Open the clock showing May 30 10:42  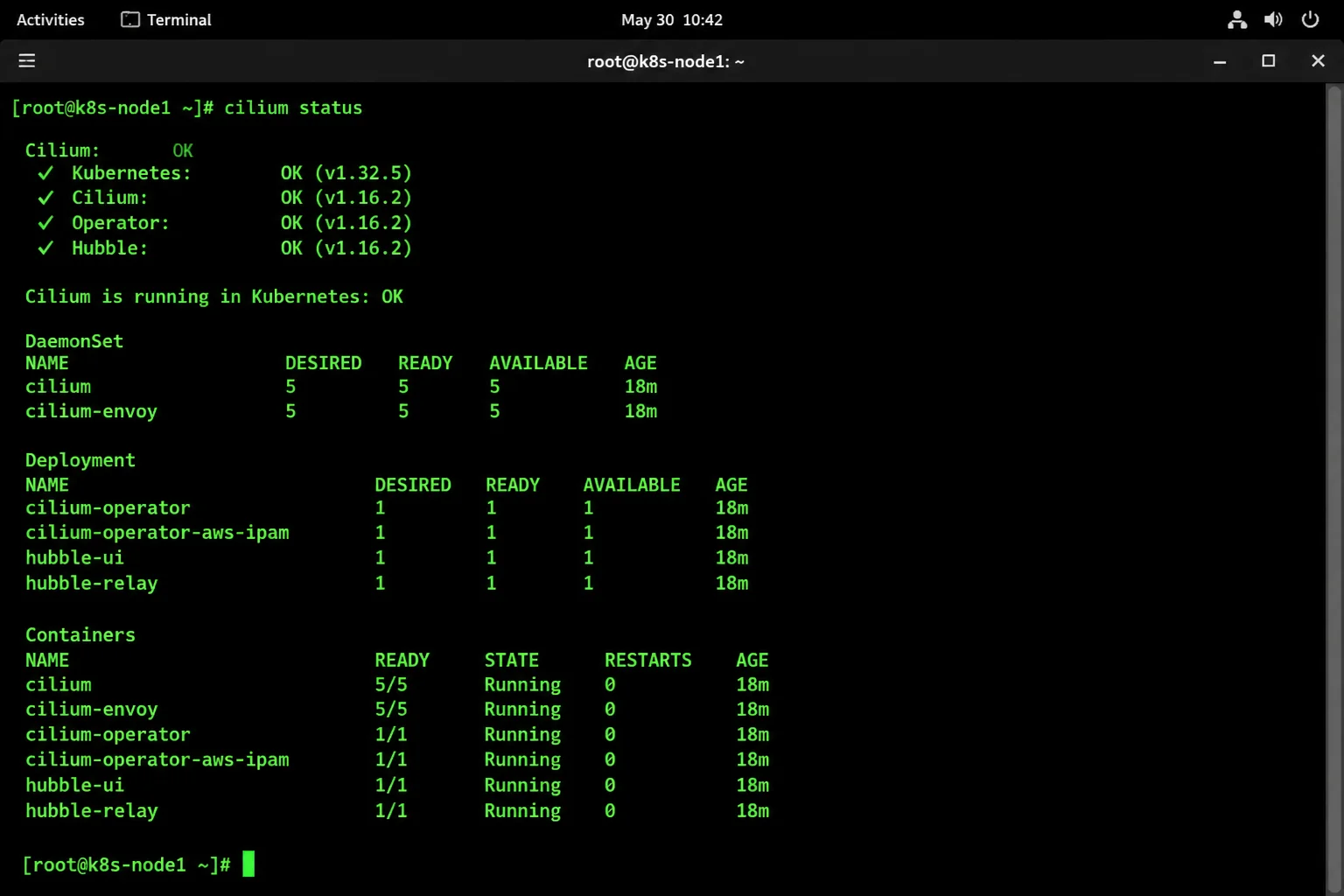click(672, 19)
